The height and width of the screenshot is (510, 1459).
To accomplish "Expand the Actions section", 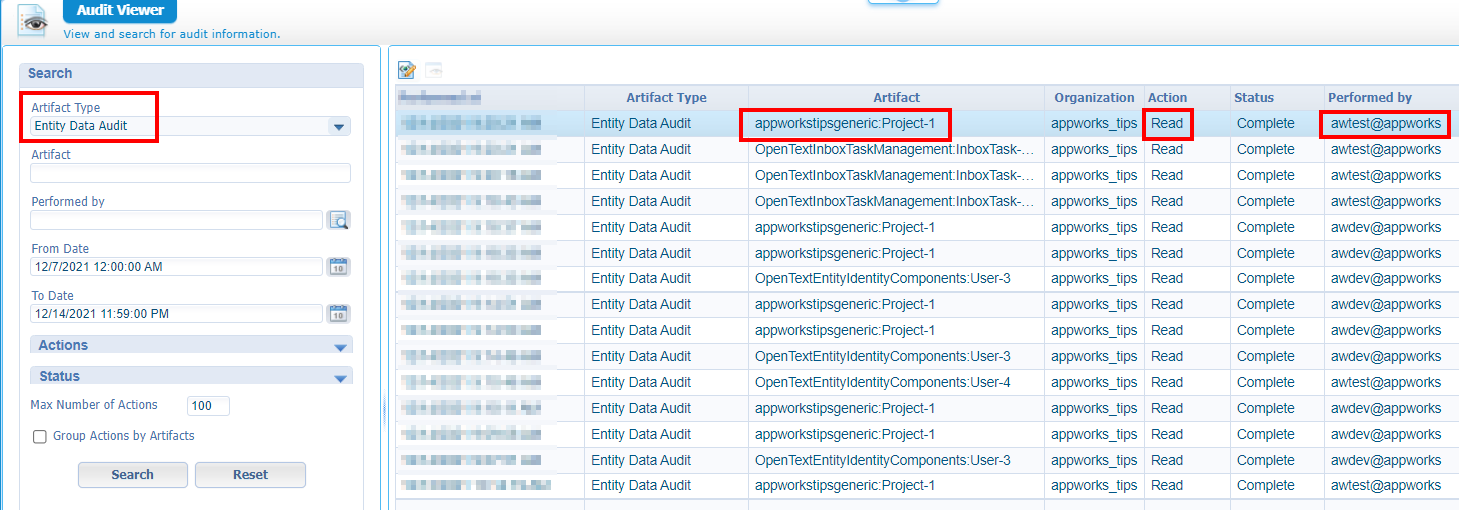I will click(340, 346).
